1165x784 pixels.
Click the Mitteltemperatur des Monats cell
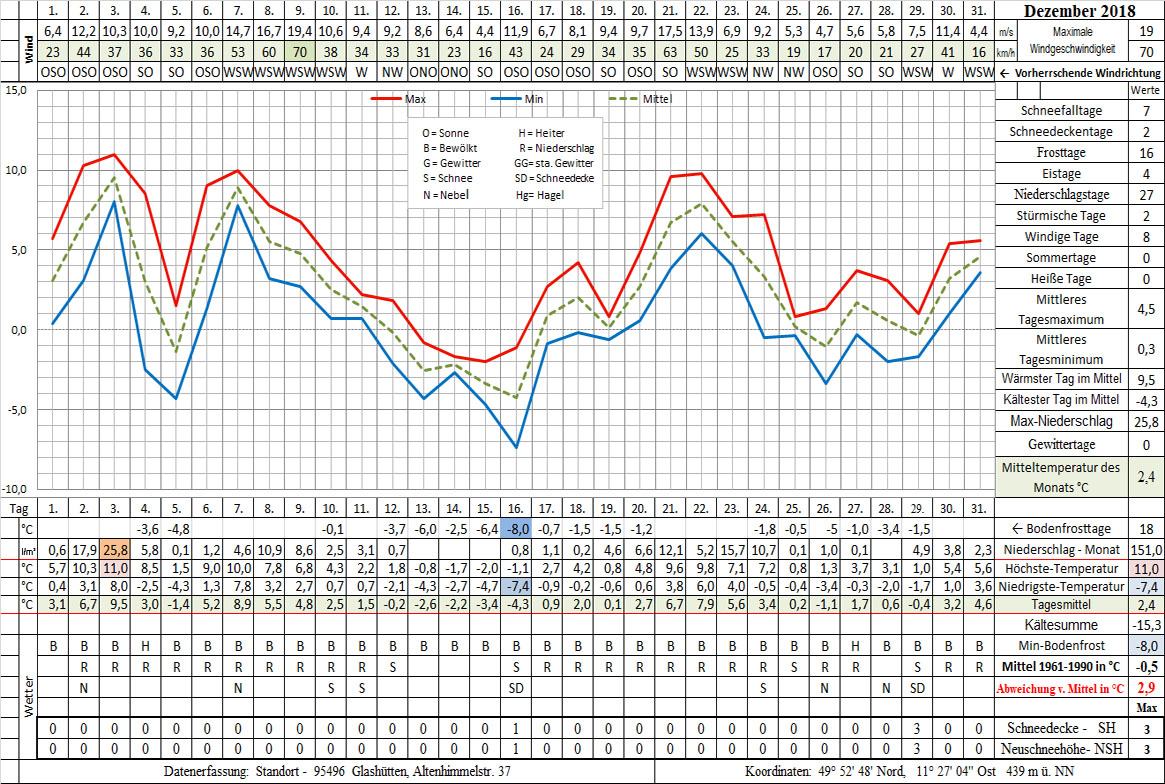click(1060, 475)
